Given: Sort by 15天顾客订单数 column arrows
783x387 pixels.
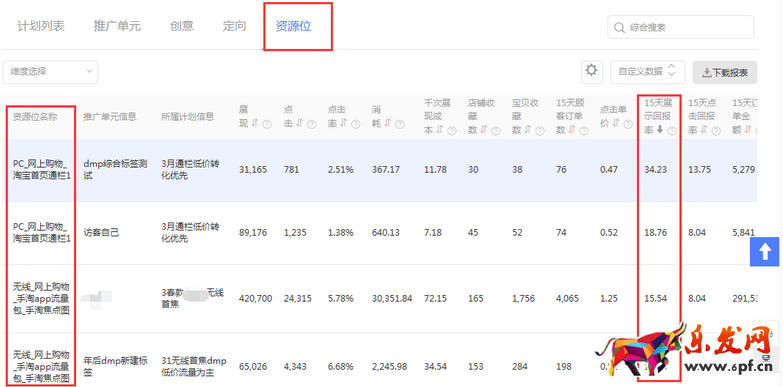Looking at the screenshot, I should 572,130.
